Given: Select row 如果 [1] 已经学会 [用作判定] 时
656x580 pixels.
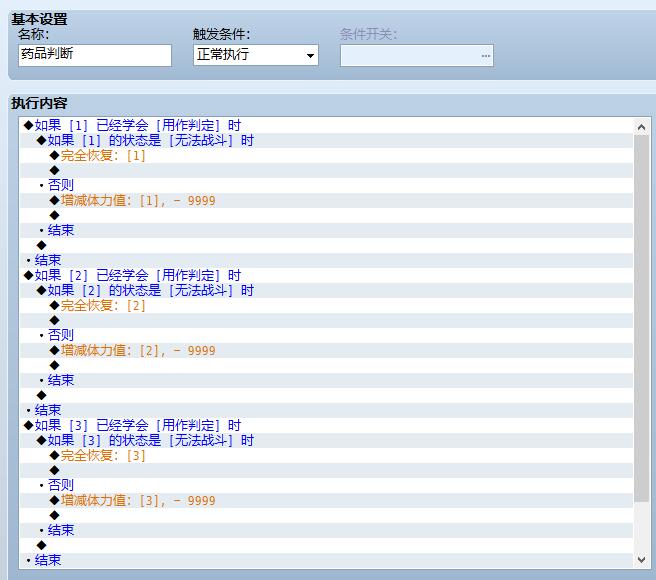Looking at the screenshot, I should click(326, 125).
